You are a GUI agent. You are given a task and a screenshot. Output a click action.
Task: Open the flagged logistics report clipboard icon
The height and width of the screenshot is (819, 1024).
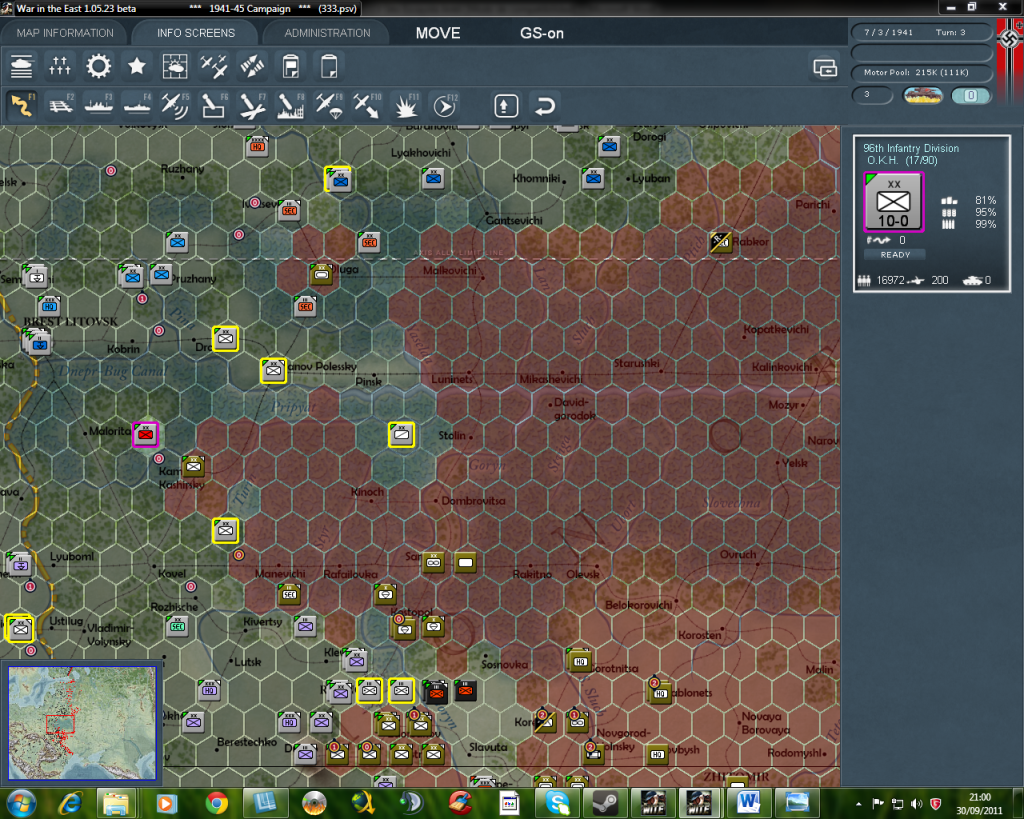[x=291, y=66]
